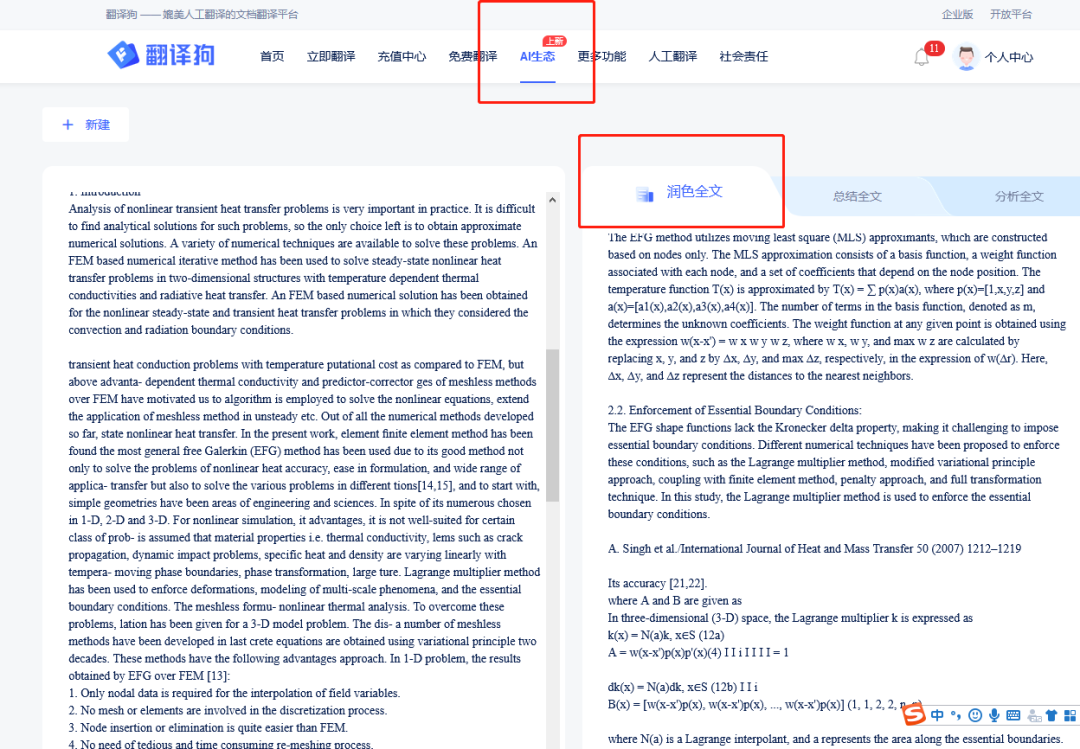
Task: Click text '2.2. Enforcement of Essential Boundary Conditions:'
Action: click(734, 411)
